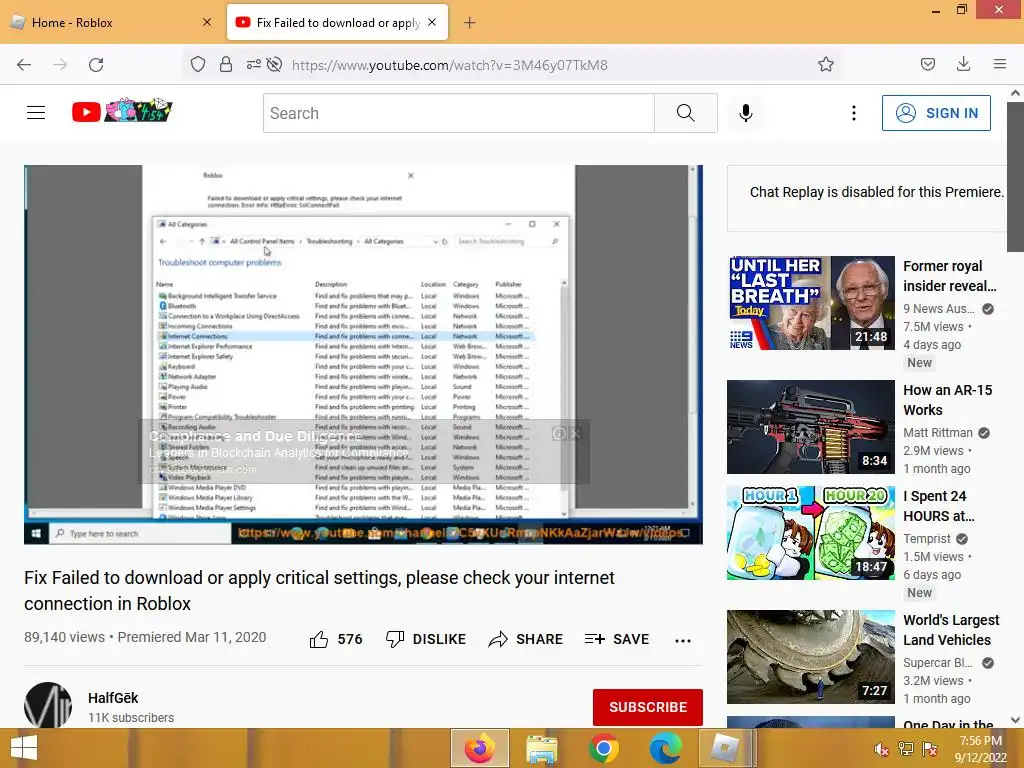This screenshot has height=768, width=1024.
Task: Select the Fix Failed to download tab
Action: point(338,23)
